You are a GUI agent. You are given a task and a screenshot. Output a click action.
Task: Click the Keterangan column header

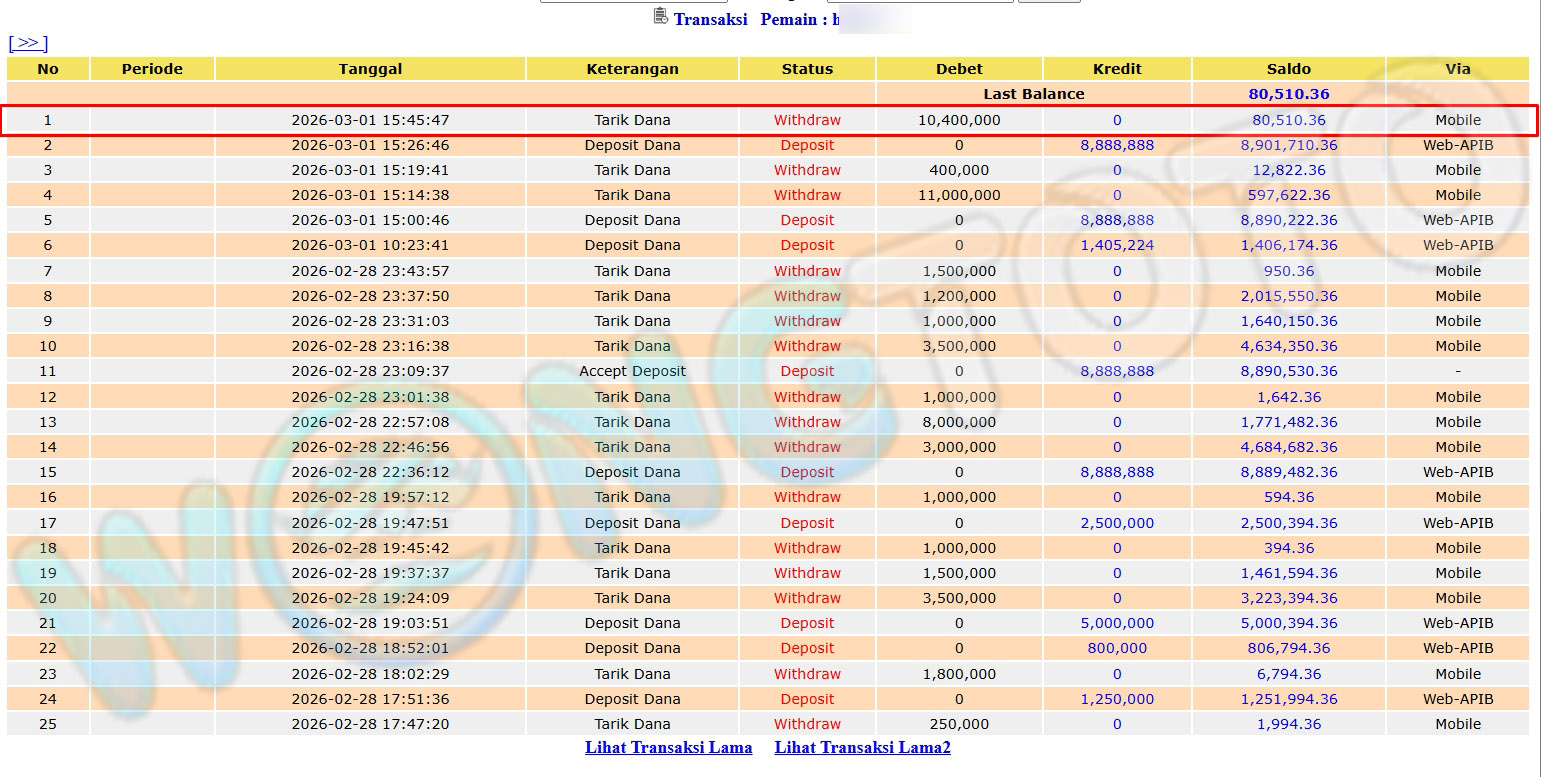(x=632, y=69)
